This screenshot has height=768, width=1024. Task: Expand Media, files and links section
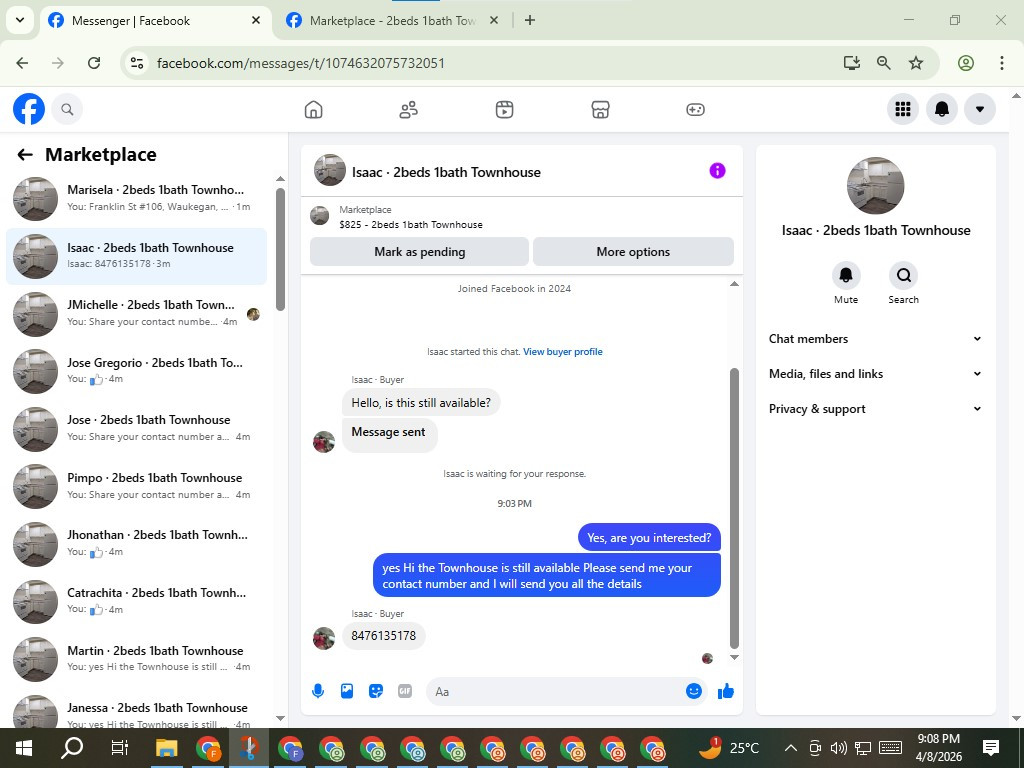pyautogui.click(x=875, y=374)
